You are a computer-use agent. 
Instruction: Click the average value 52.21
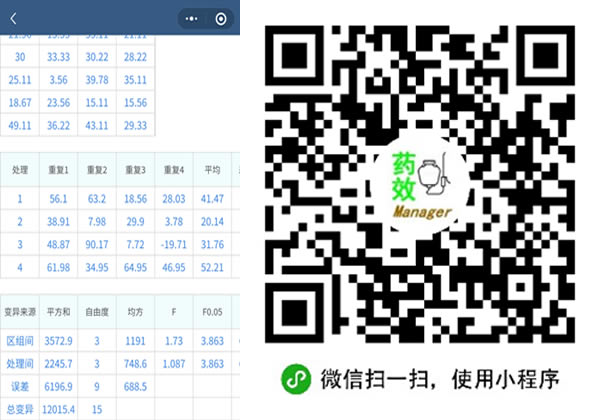click(212, 267)
